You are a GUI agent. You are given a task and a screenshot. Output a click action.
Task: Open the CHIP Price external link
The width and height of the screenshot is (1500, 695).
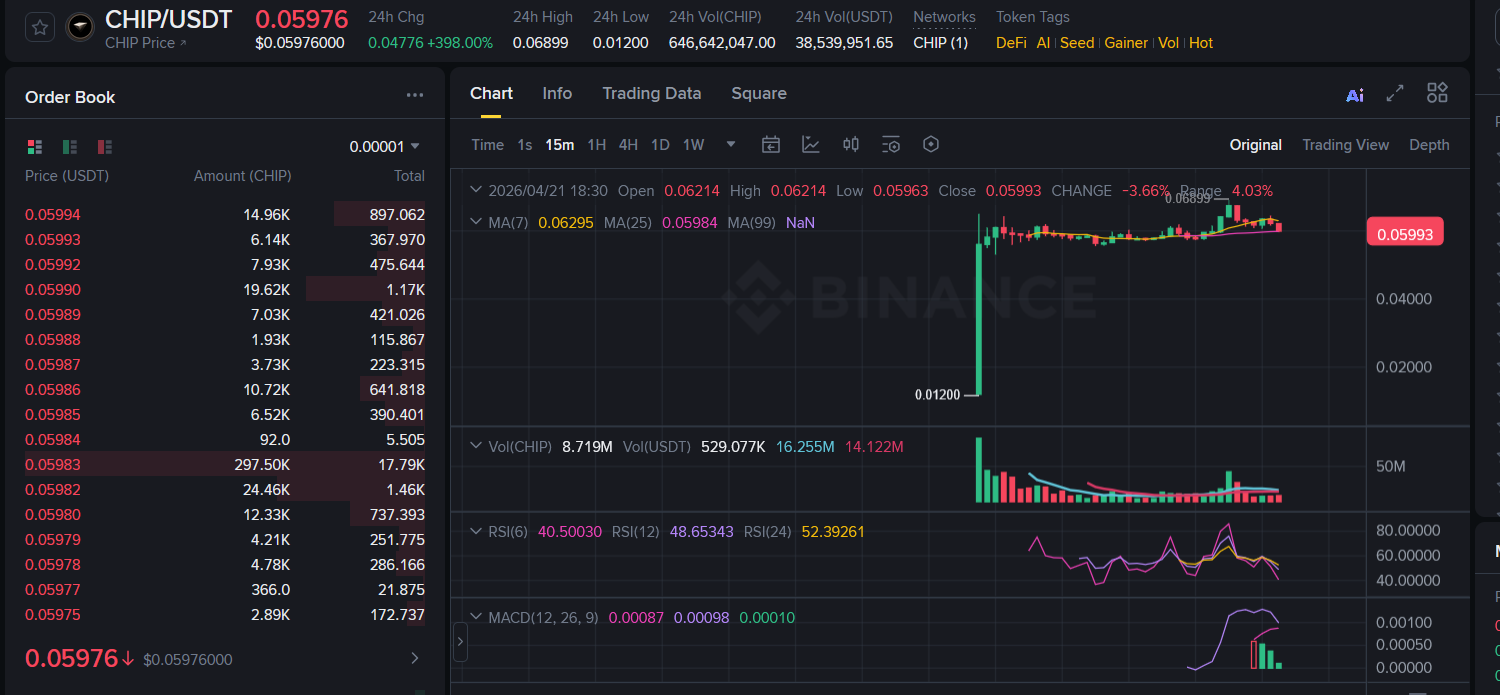(x=146, y=43)
